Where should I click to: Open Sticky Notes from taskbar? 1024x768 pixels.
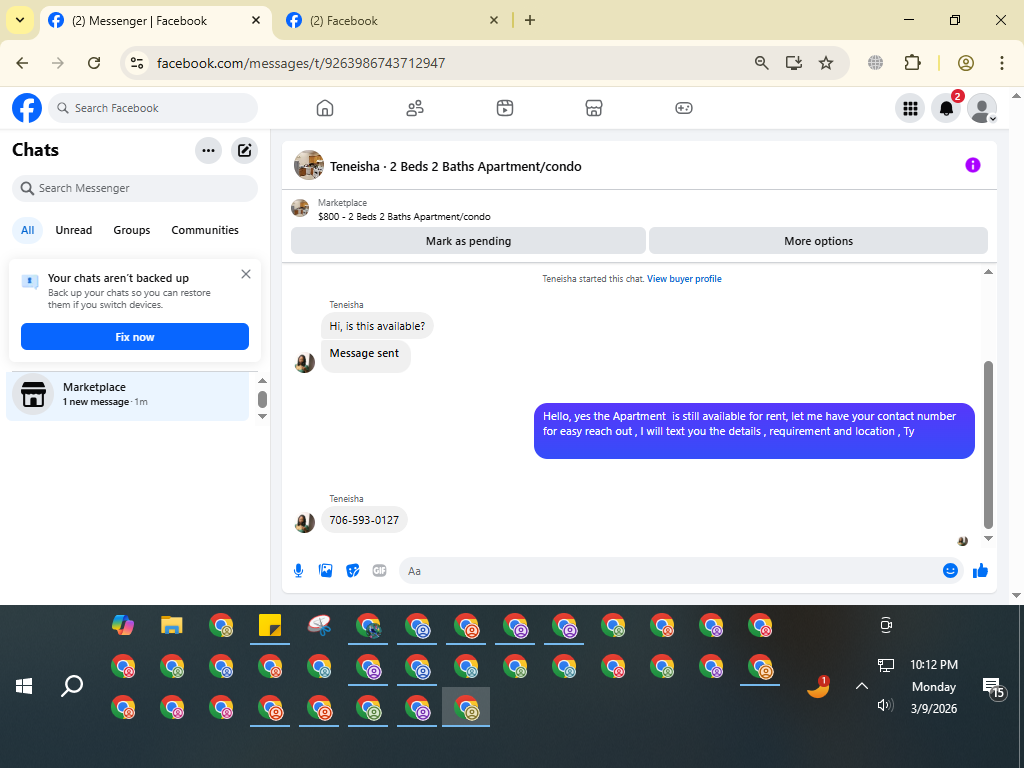coord(270,625)
